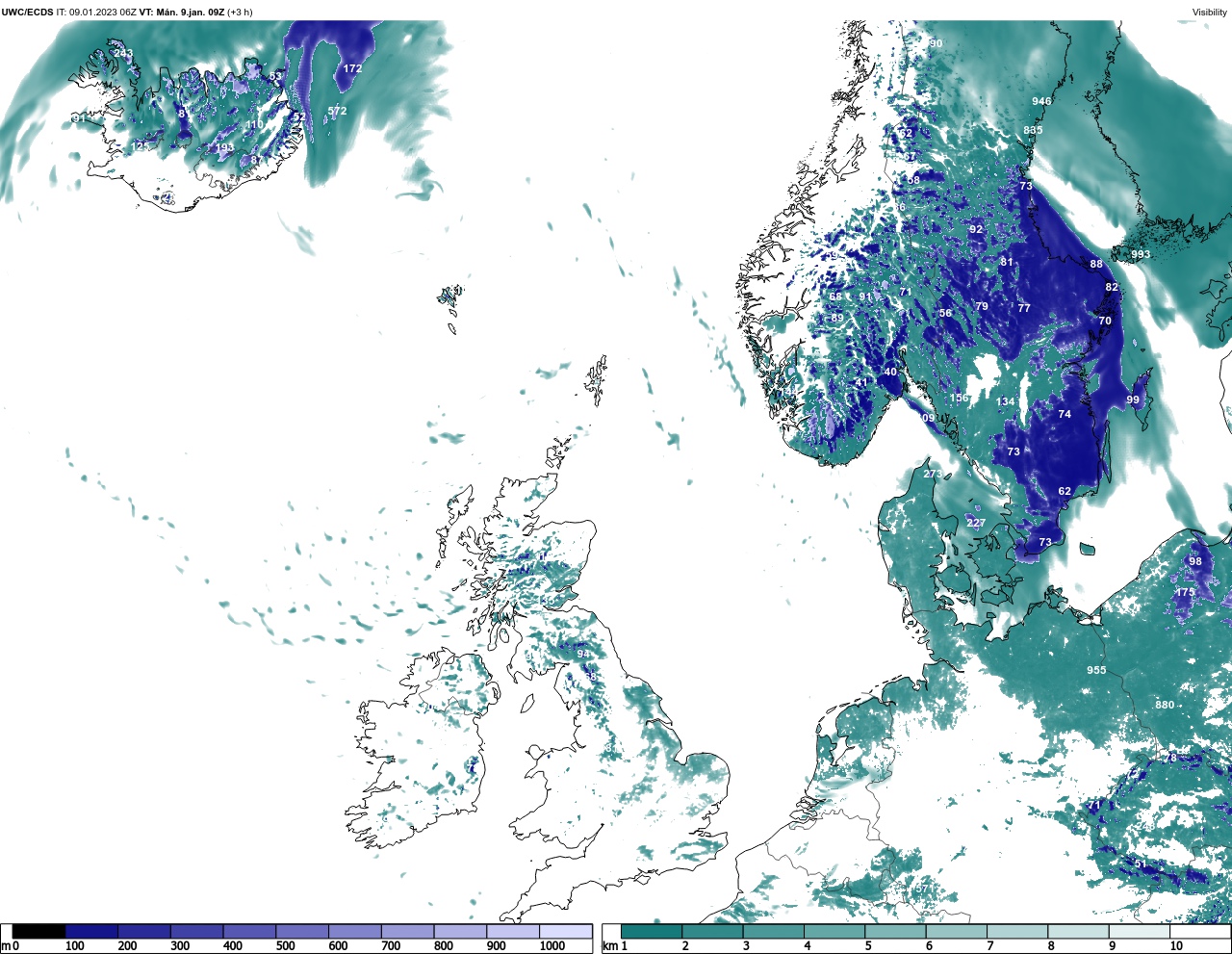The width and height of the screenshot is (1232, 954).
Task: Click the 5–6 km legend color swatch
Action: tap(895, 931)
